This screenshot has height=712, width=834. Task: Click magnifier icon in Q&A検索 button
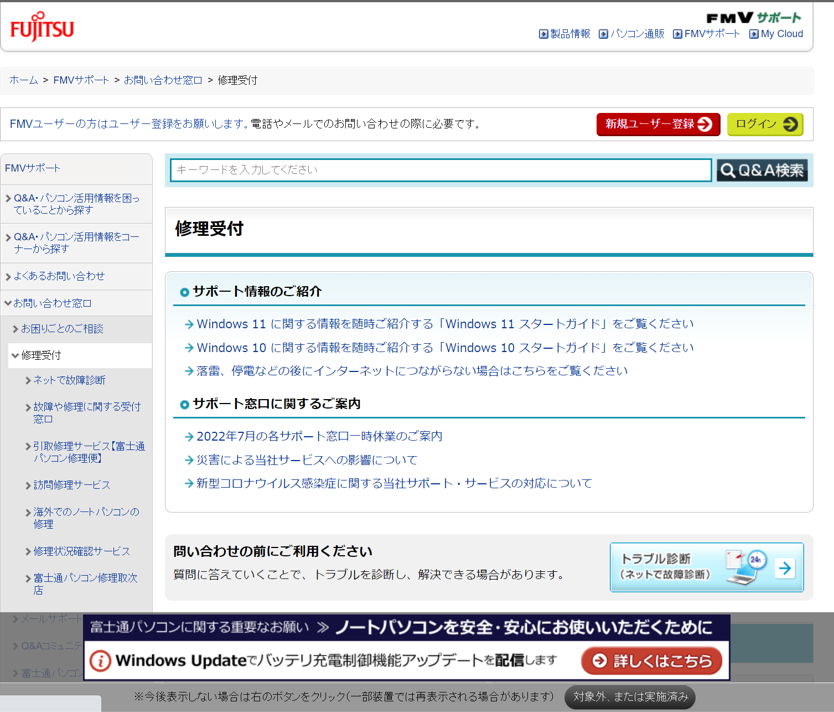tap(727, 171)
